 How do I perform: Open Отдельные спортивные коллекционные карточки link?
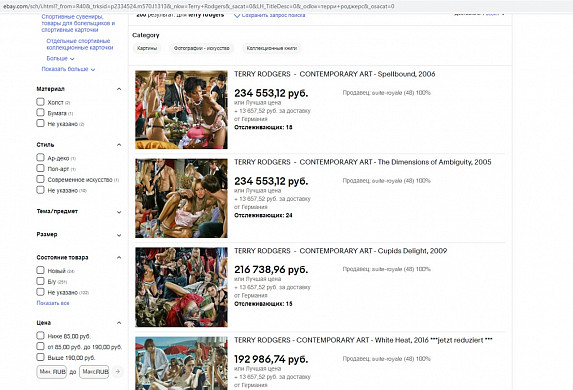click(x=80, y=44)
